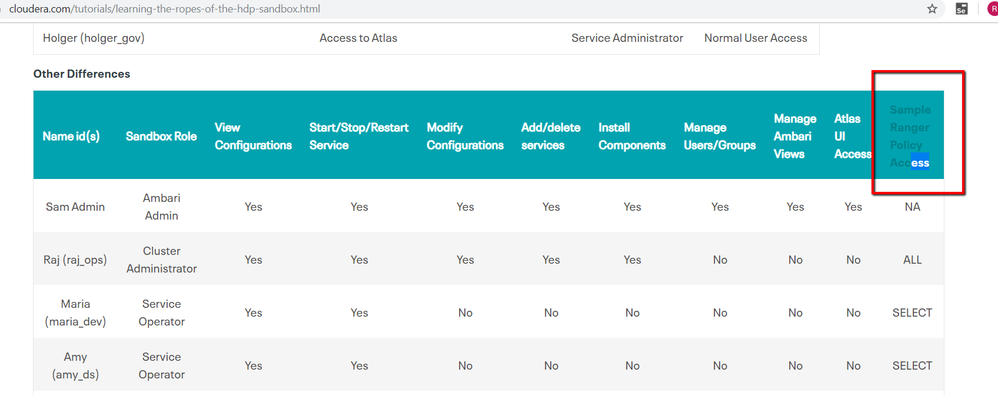Screen dimensions: 998x395
Task: Click Raj's Start/Stop/Restart Service 'Yes'
Action: 359,260
